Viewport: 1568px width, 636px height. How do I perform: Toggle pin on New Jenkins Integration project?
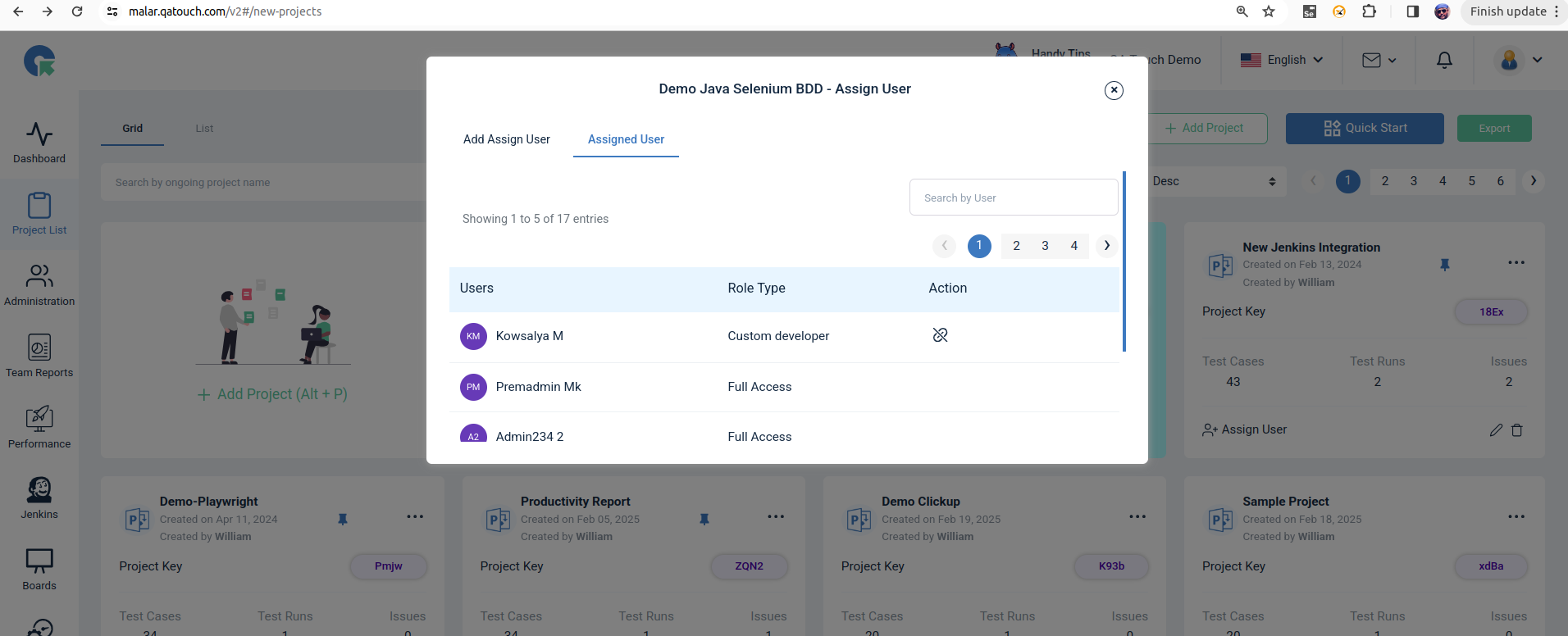click(x=1445, y=265)
